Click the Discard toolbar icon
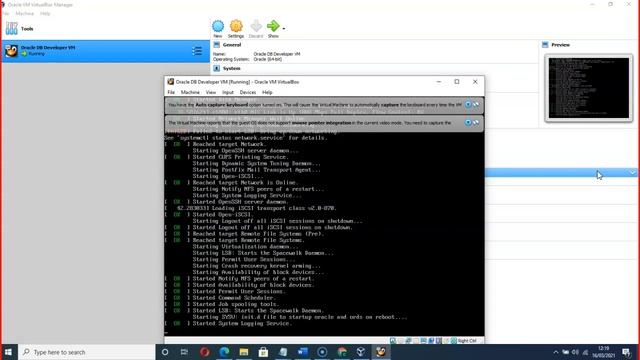This screenshot has width=640, height=360. [x=256, y=29]
